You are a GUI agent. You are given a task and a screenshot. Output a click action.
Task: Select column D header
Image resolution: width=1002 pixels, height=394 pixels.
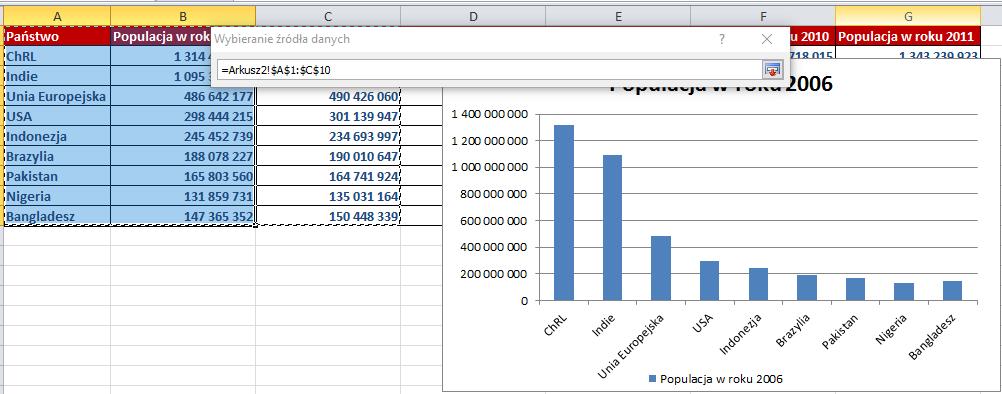[x=473, y=16]
